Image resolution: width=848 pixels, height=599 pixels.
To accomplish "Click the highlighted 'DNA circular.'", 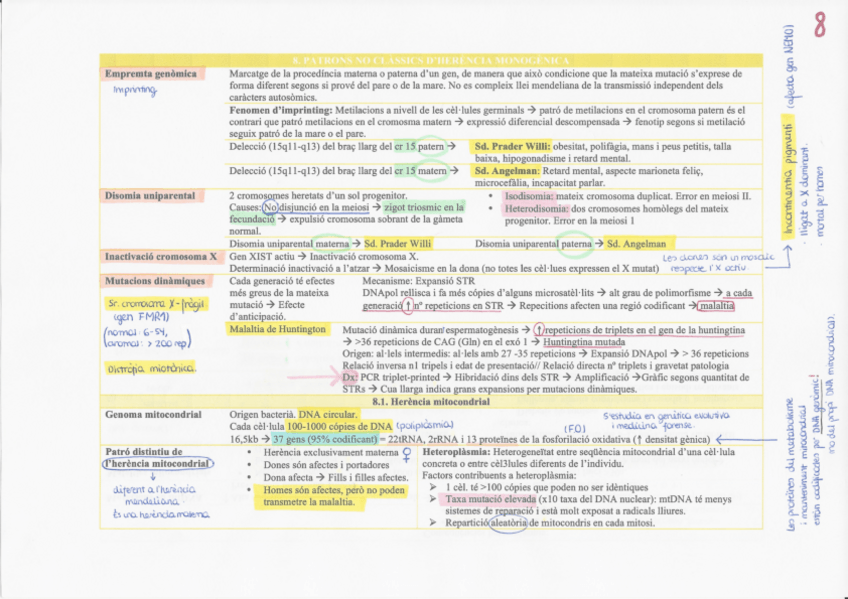I will pyautogui.click(x=328, y=415).
